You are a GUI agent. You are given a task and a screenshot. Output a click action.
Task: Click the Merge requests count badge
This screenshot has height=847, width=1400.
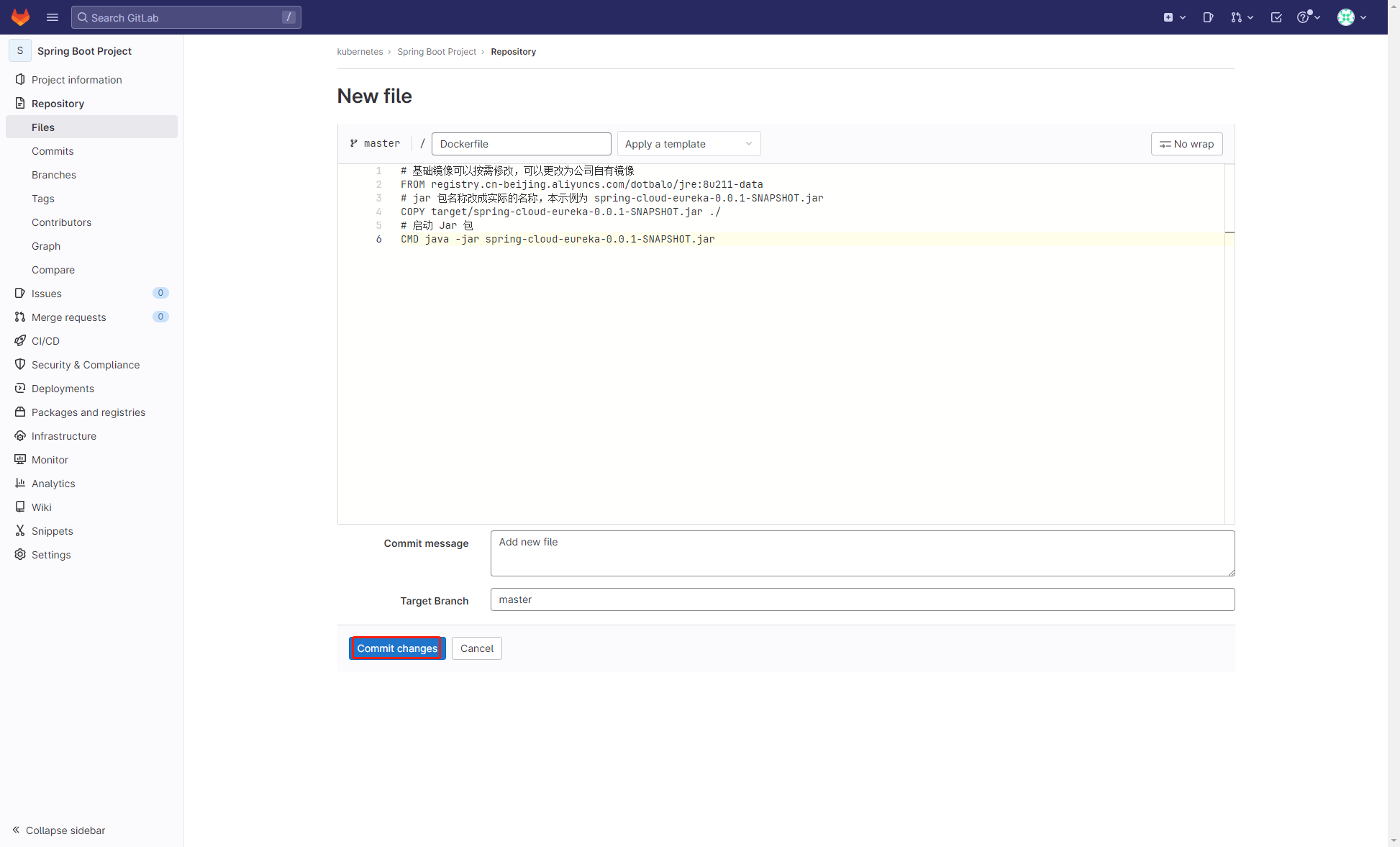(160, 317)
